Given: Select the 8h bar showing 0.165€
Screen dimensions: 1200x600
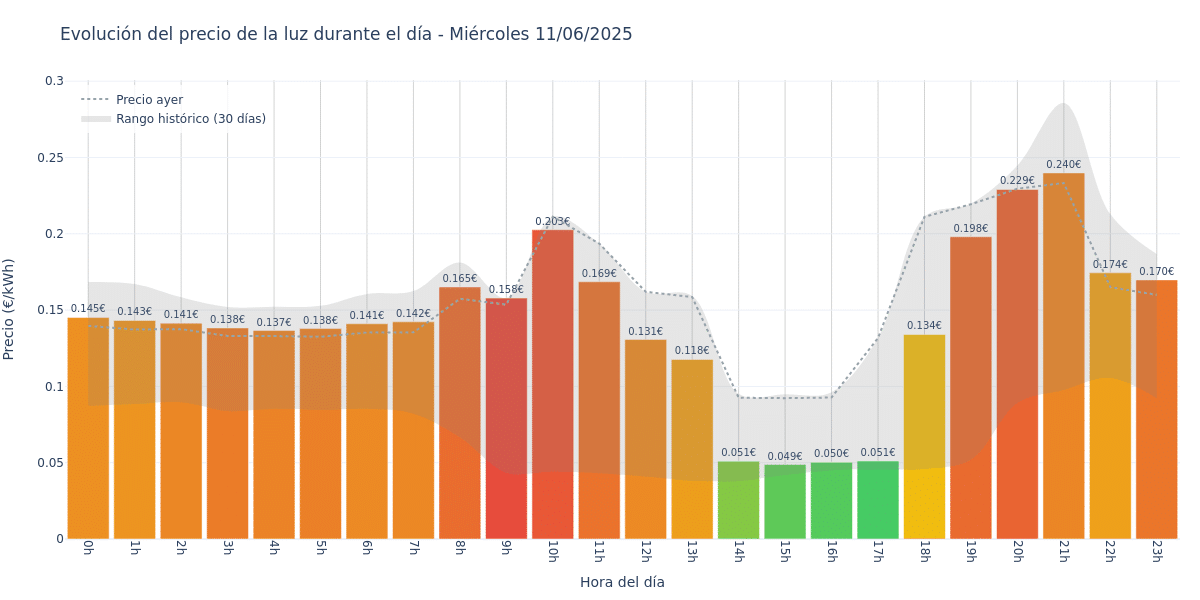Looking at the screenshot, I should pos(460,413).
